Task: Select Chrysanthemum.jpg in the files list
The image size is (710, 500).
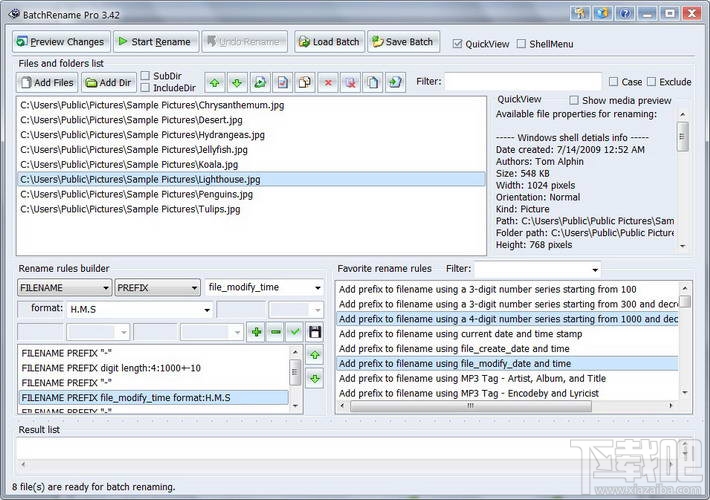Action: point(251,105)
